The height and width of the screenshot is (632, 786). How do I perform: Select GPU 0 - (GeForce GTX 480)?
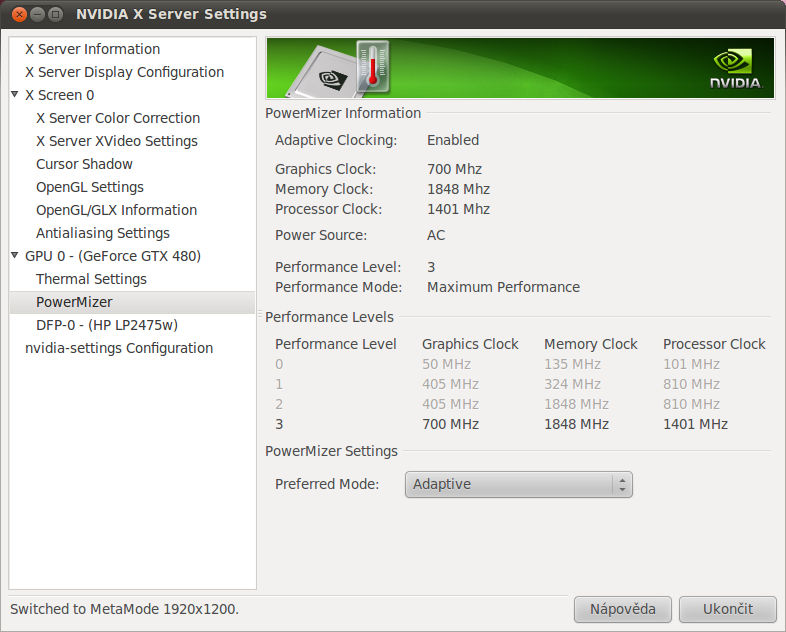pos(113,256)
